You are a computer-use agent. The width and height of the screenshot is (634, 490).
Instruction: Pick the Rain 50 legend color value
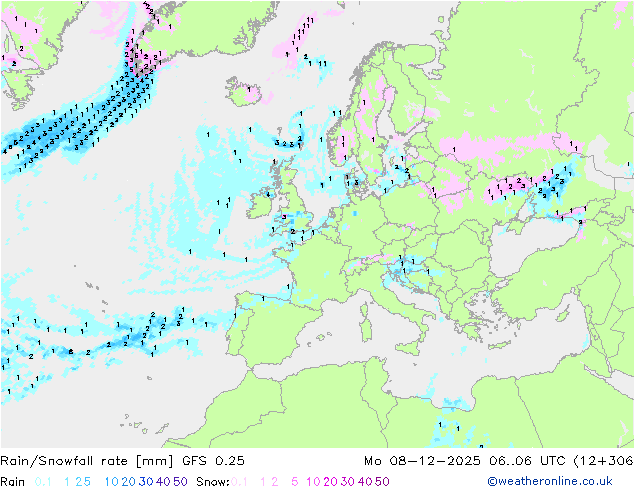click(x=180, y=482)
